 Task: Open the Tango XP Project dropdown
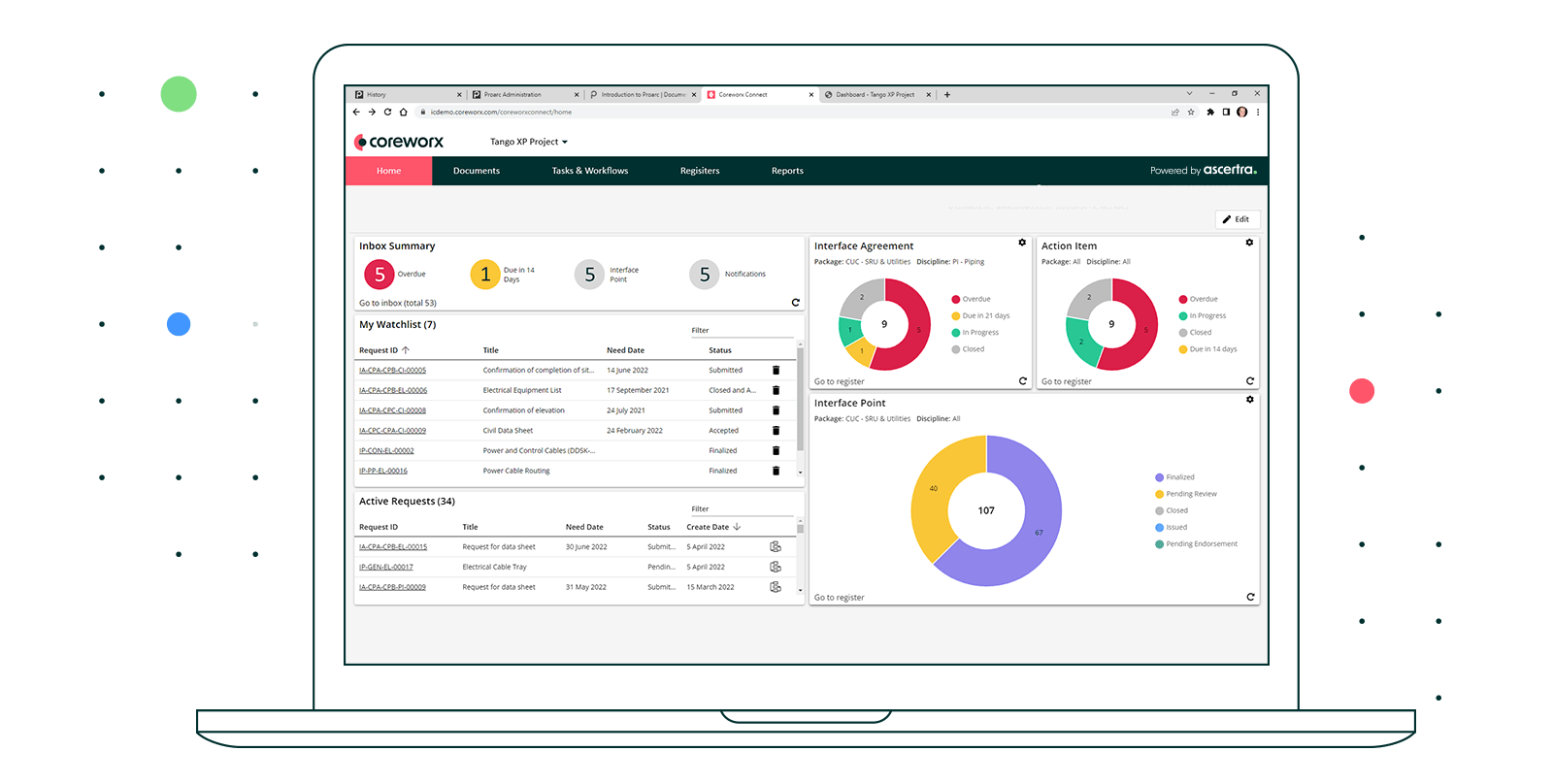coord(529,142)
